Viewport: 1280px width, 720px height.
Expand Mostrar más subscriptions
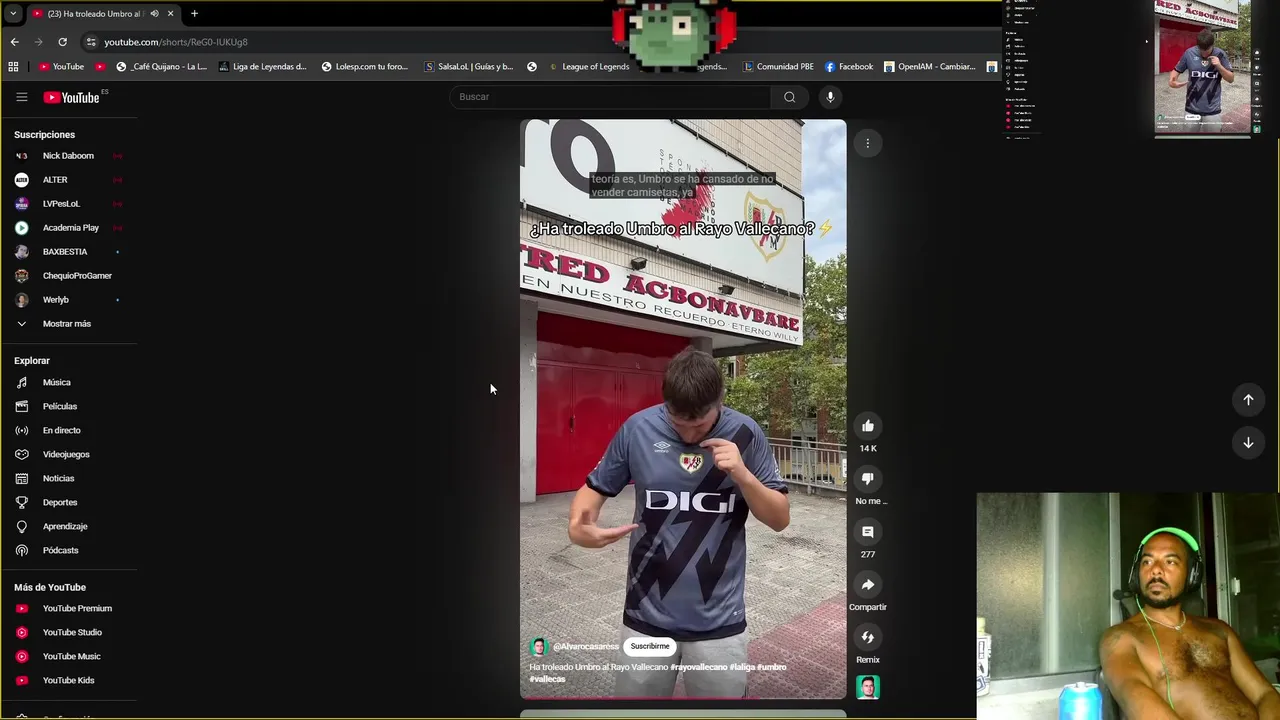(x=68, y=324)
